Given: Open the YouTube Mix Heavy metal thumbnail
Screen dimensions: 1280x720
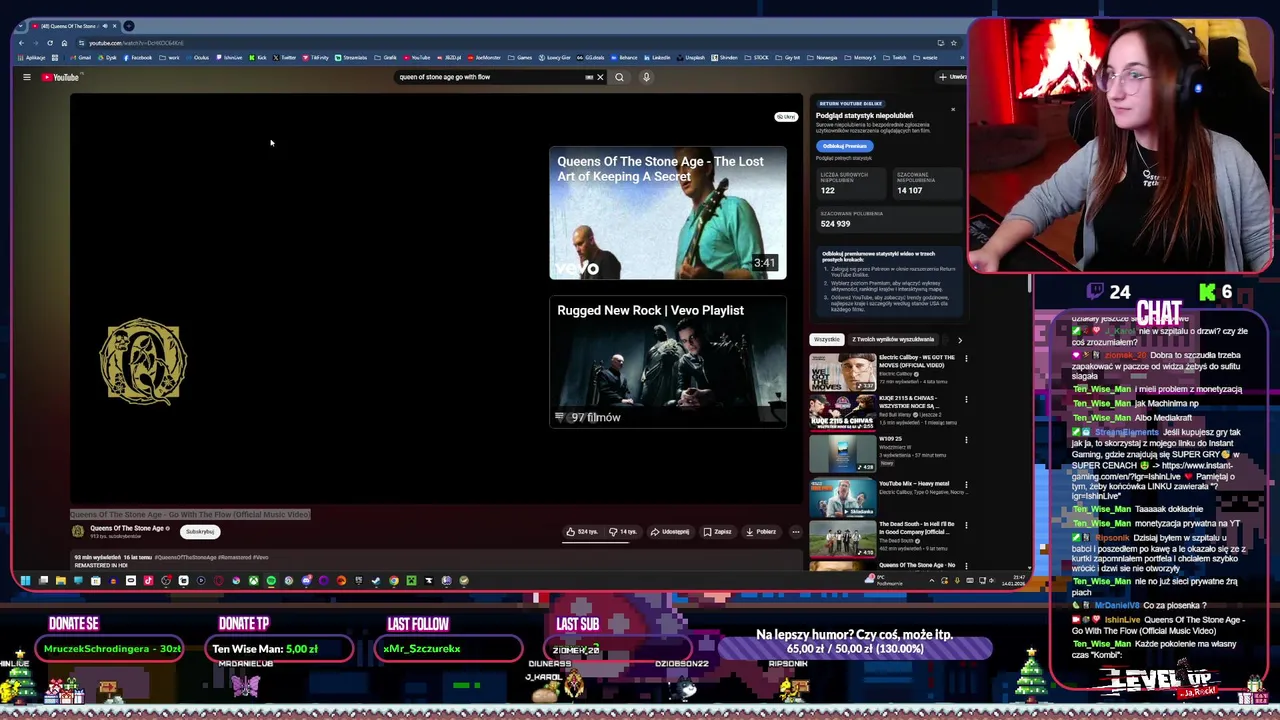Looking at the screenshot, I should click(x=842, y=497).
